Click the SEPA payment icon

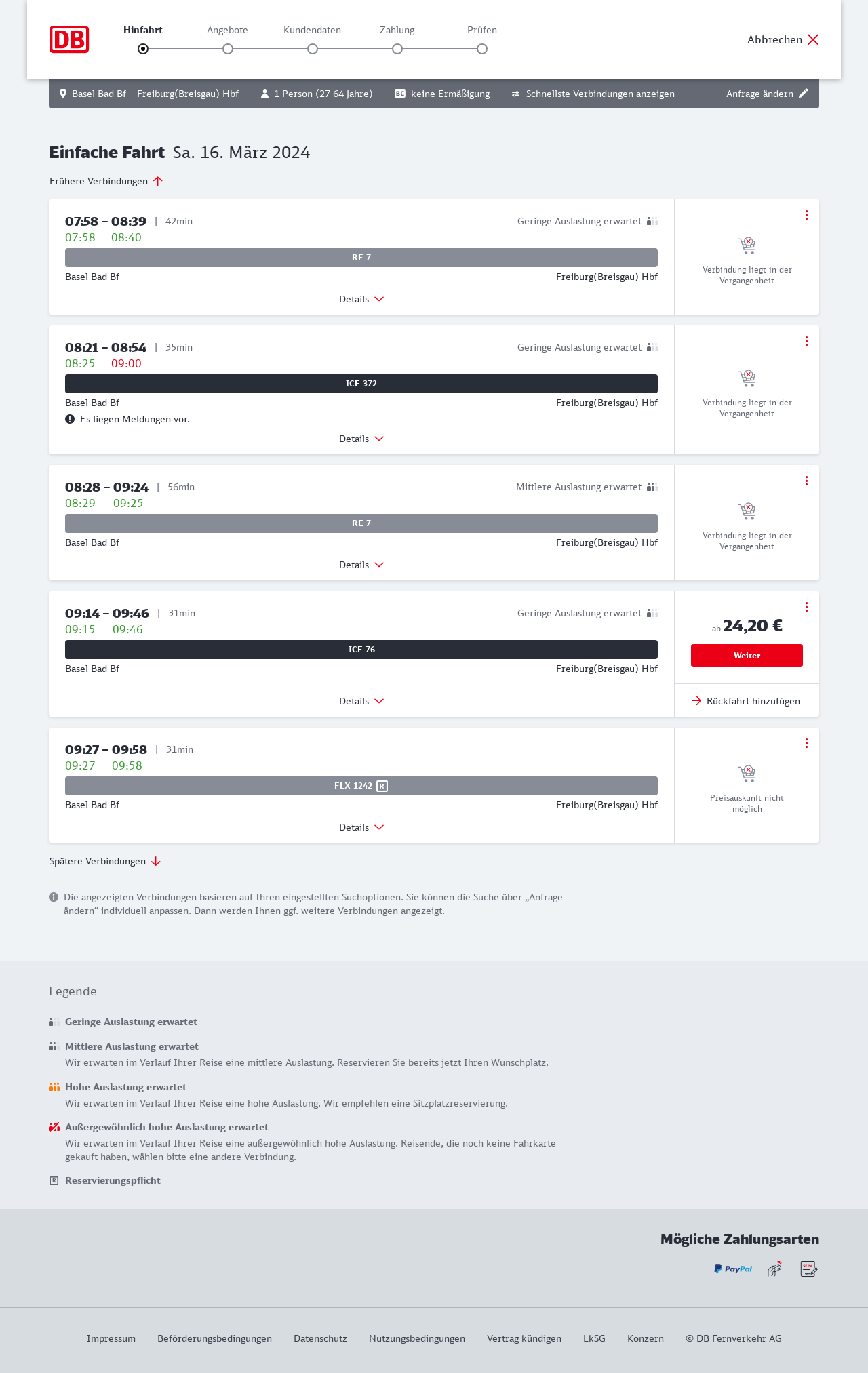[x=808, y=1269]
